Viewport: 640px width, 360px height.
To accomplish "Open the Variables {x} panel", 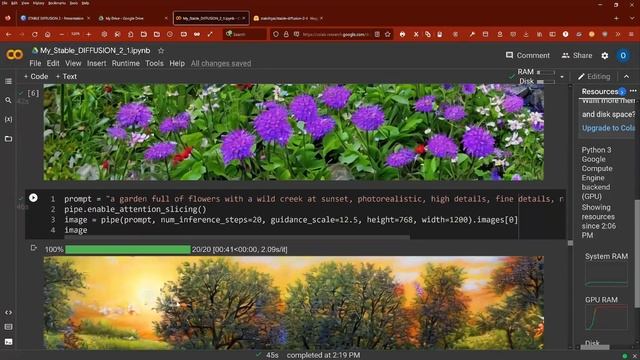I will point(8,119).
